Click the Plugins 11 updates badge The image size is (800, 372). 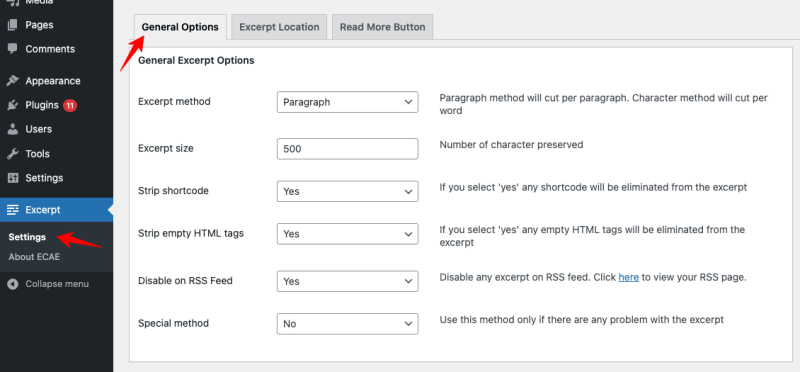[x=70, y=106]
